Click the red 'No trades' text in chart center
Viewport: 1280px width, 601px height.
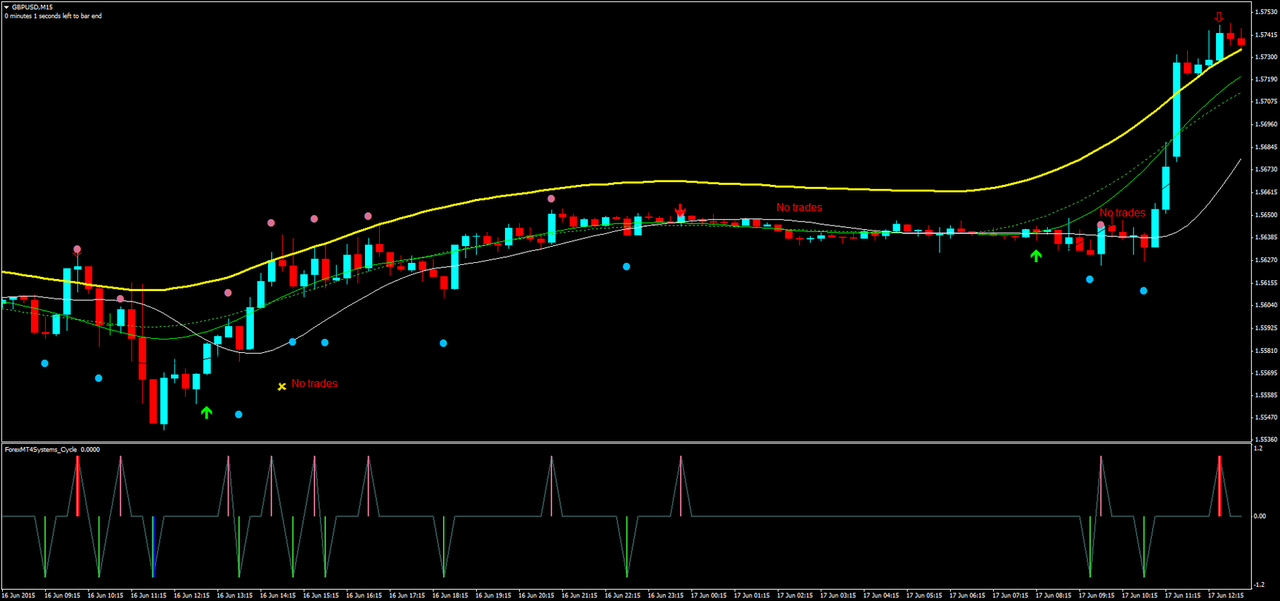tap(797, 207)
